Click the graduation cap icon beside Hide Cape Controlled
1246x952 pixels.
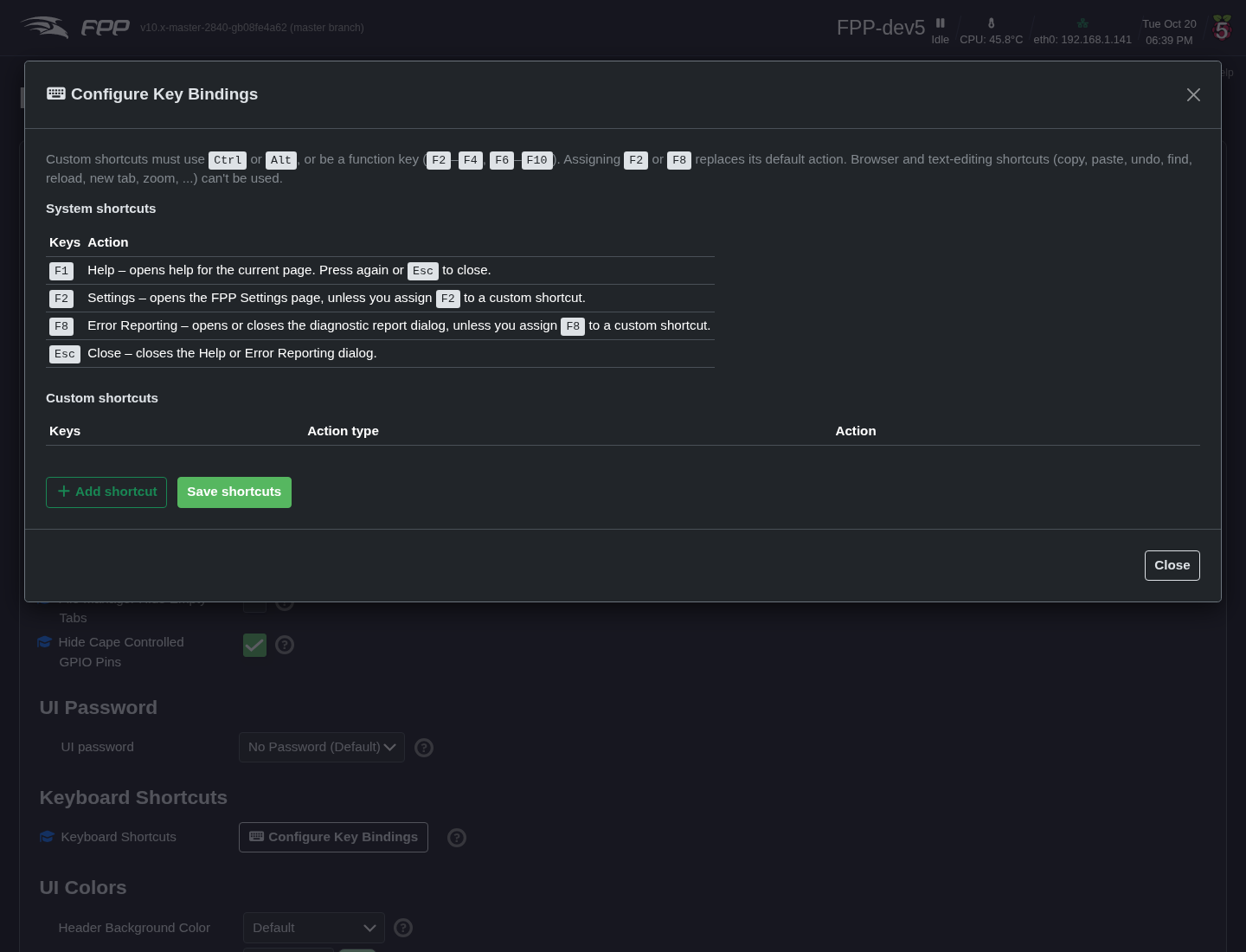(x=45, y=642)
